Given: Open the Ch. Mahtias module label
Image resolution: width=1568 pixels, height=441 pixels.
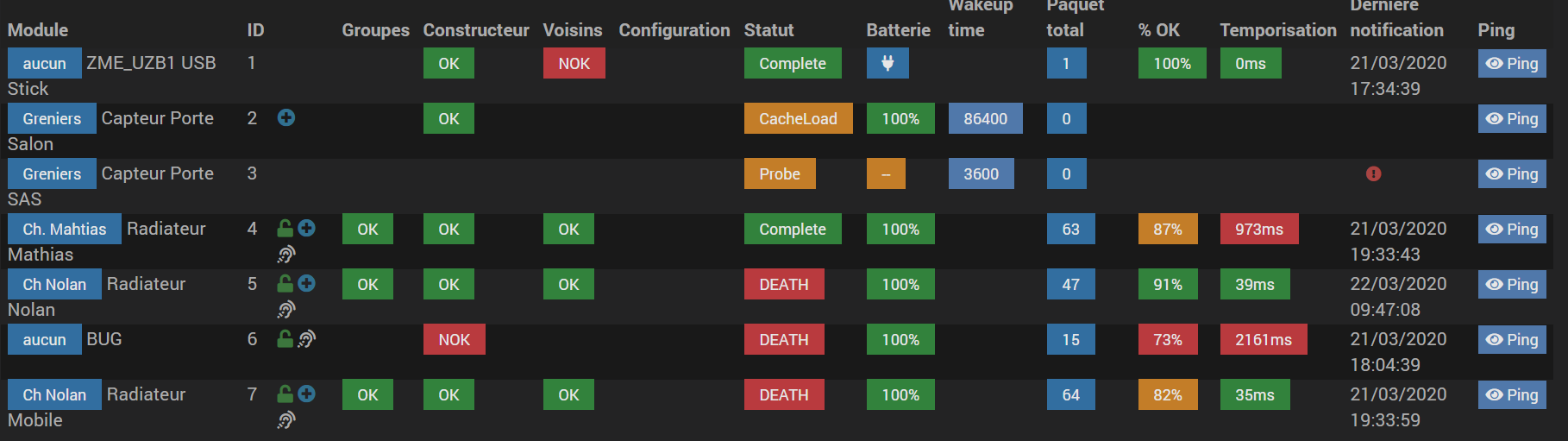Looking at the screenshot, I should [x=65, y=229].
